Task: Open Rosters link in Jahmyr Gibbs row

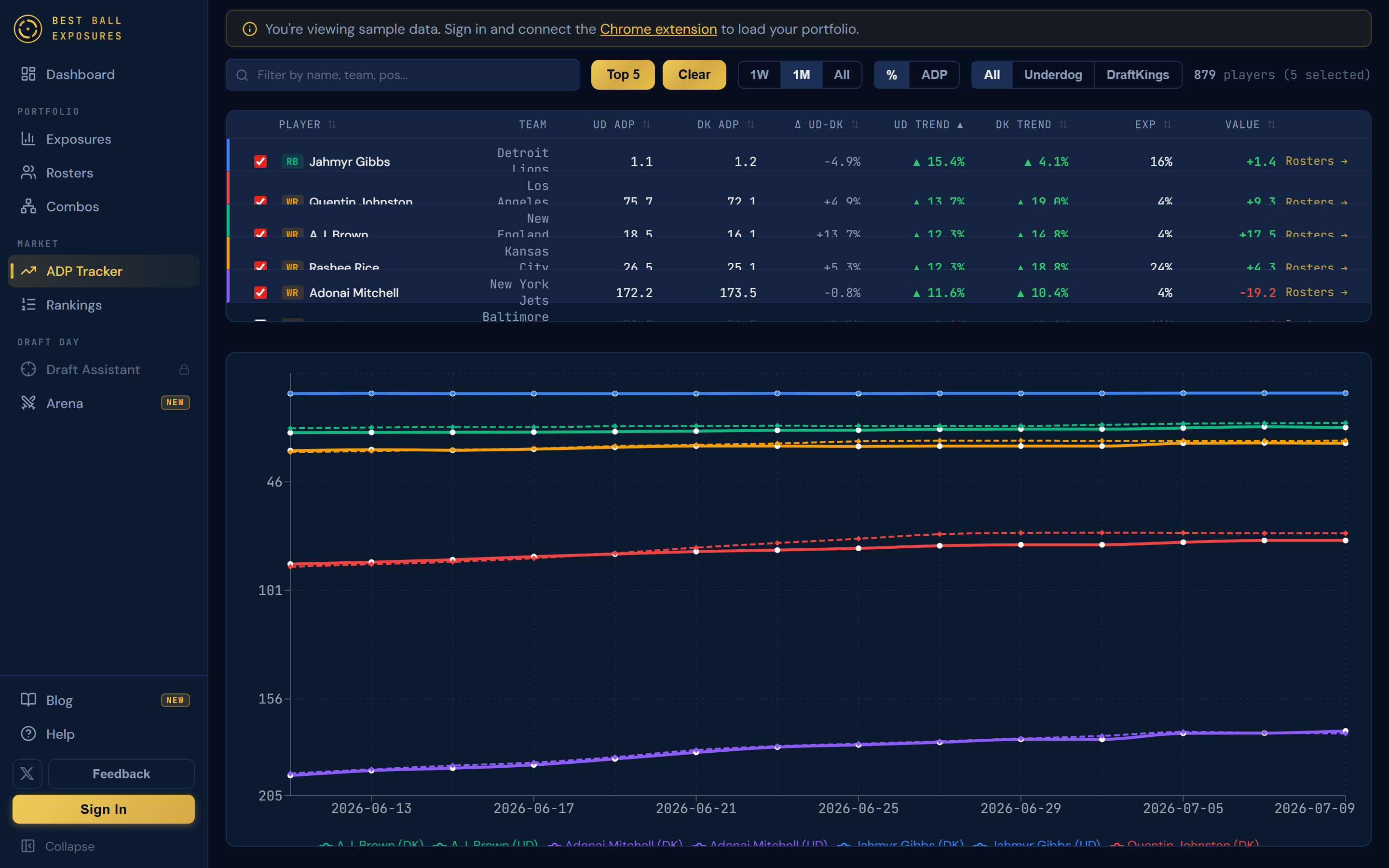Action: (x=1316, y=162)
